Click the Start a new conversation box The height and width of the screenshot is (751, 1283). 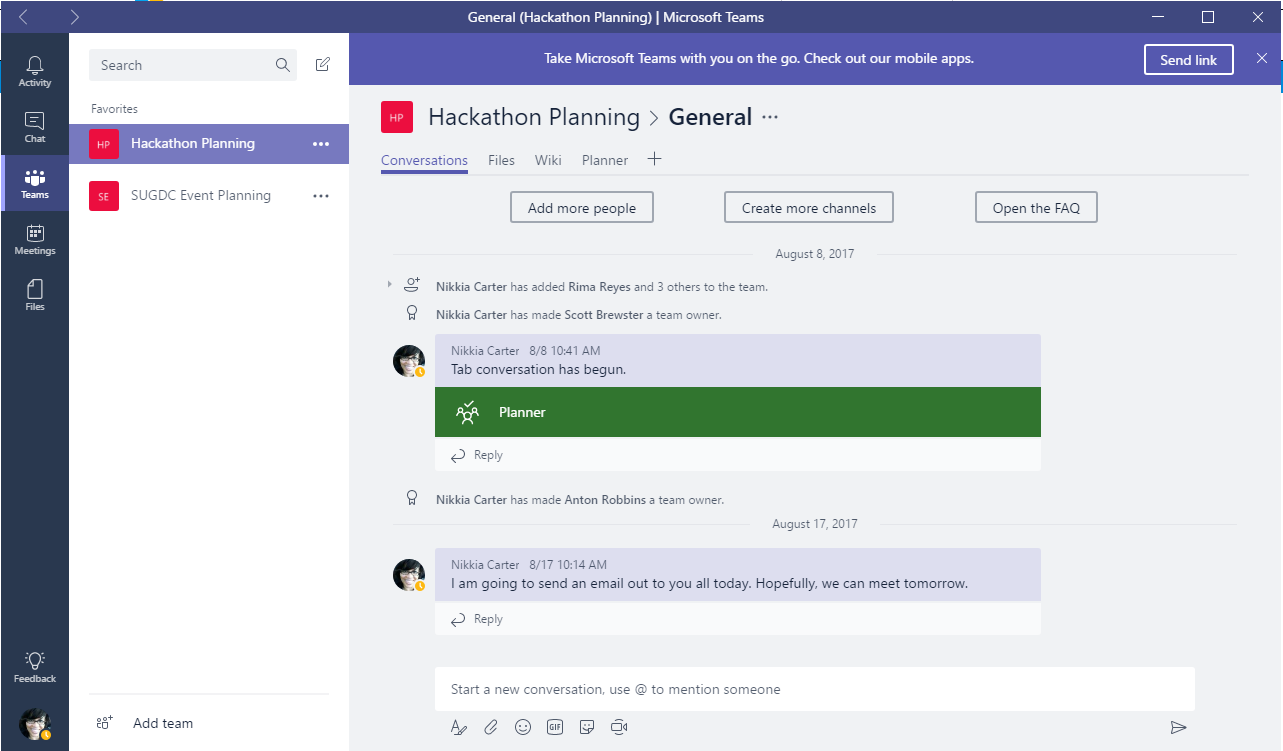click(815, 689)
